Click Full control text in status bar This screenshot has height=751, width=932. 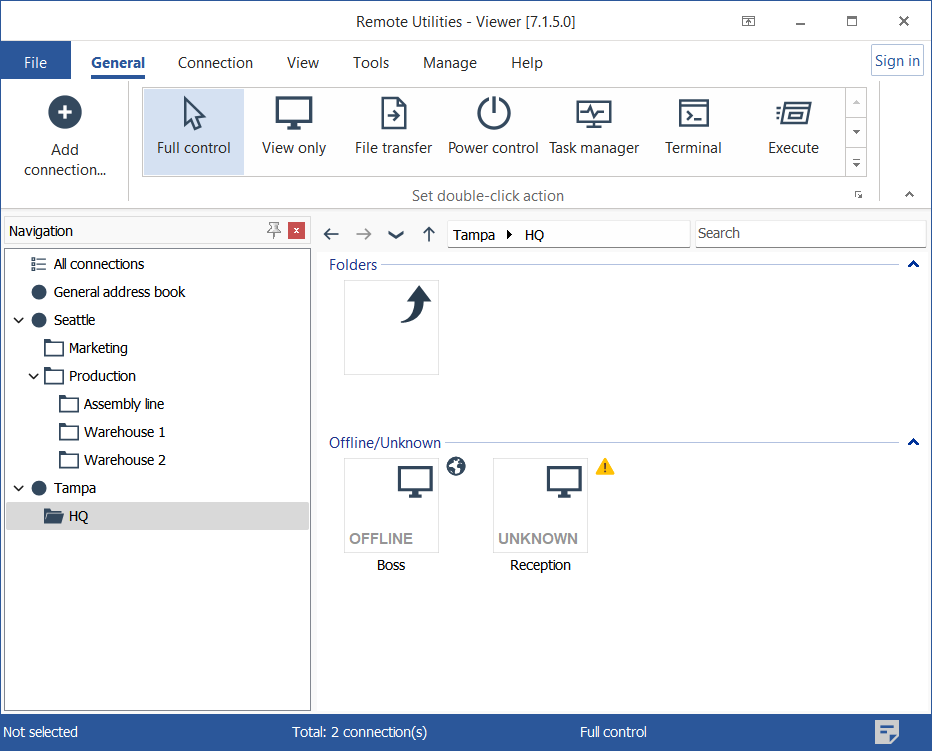tap(613, 732)
